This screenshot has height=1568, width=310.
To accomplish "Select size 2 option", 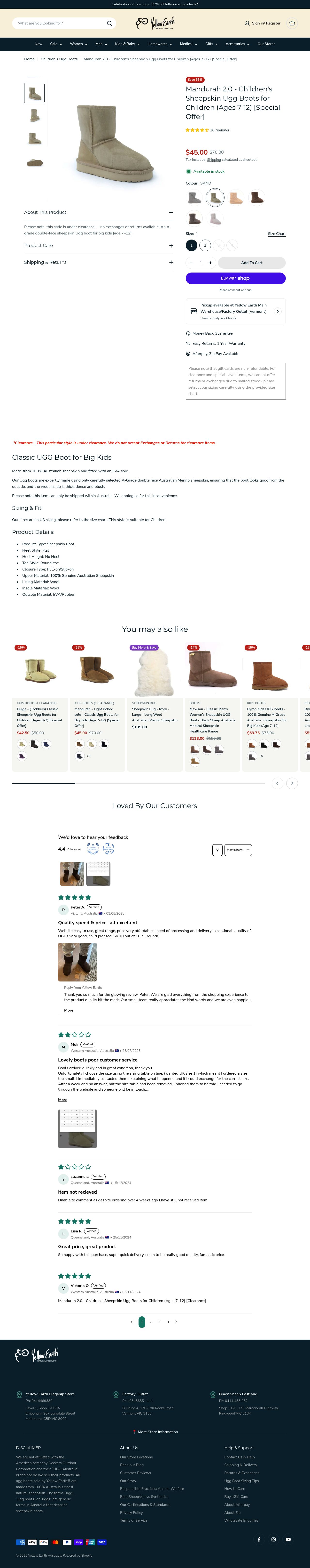I will 205,245.
